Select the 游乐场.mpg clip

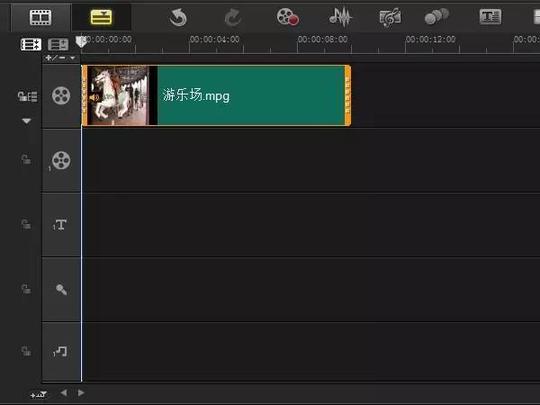pyautogui.click(x=216, y=95)
